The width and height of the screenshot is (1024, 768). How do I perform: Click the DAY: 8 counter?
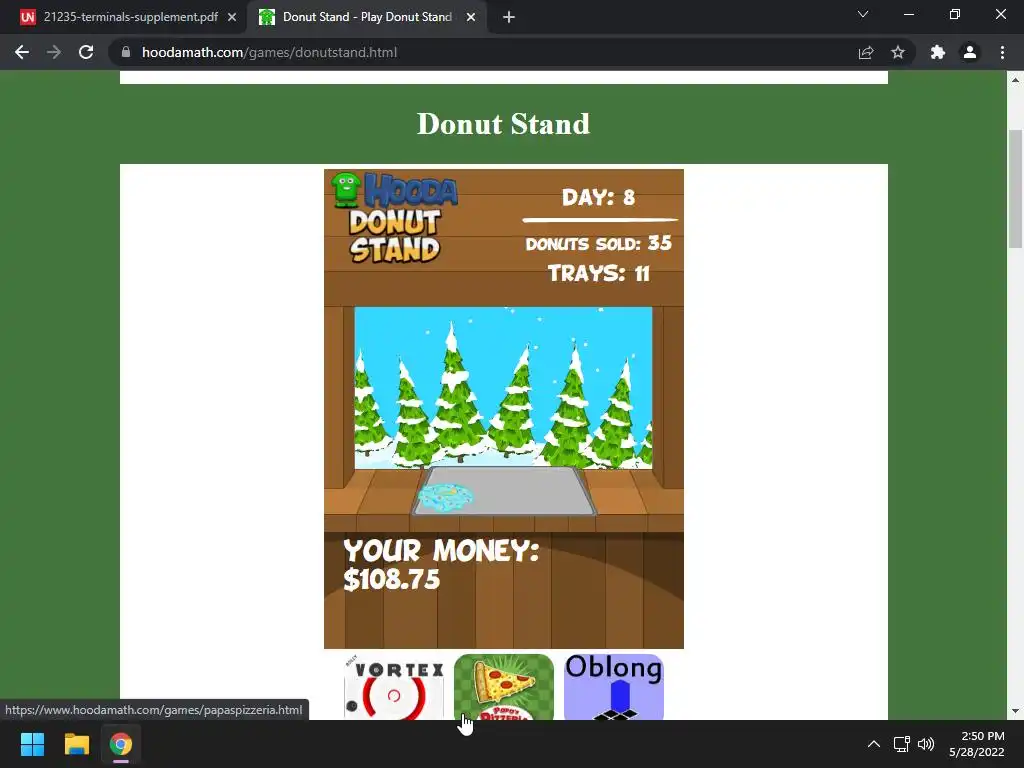[x=598, y=197]
